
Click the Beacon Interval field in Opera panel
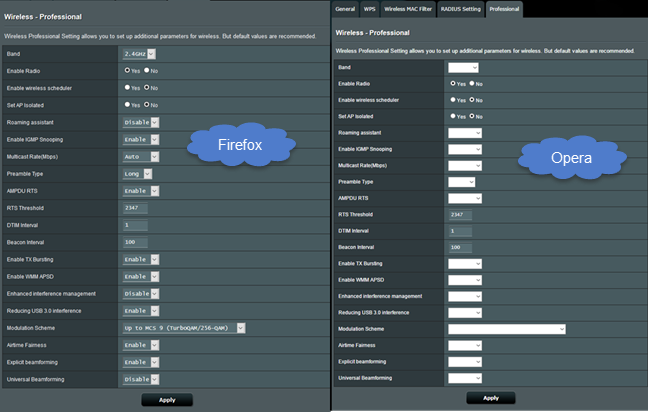tap(460, 247)
